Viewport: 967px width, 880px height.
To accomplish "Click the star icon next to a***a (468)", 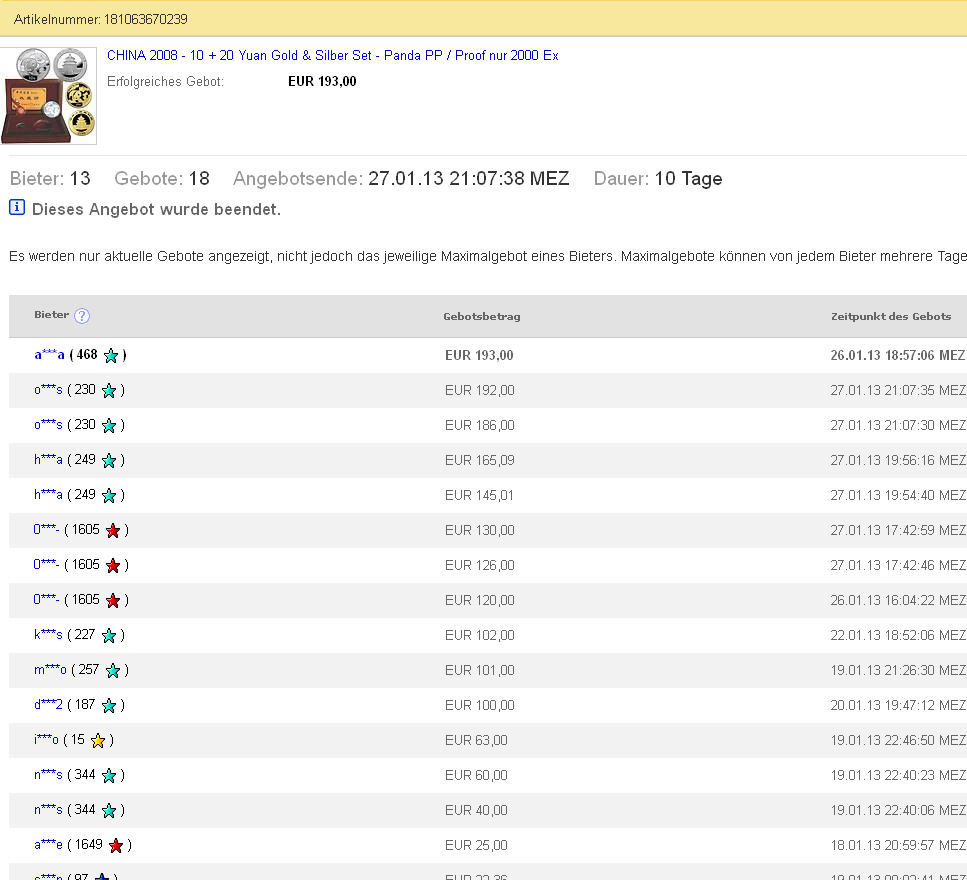I will (x=111, y=355).
